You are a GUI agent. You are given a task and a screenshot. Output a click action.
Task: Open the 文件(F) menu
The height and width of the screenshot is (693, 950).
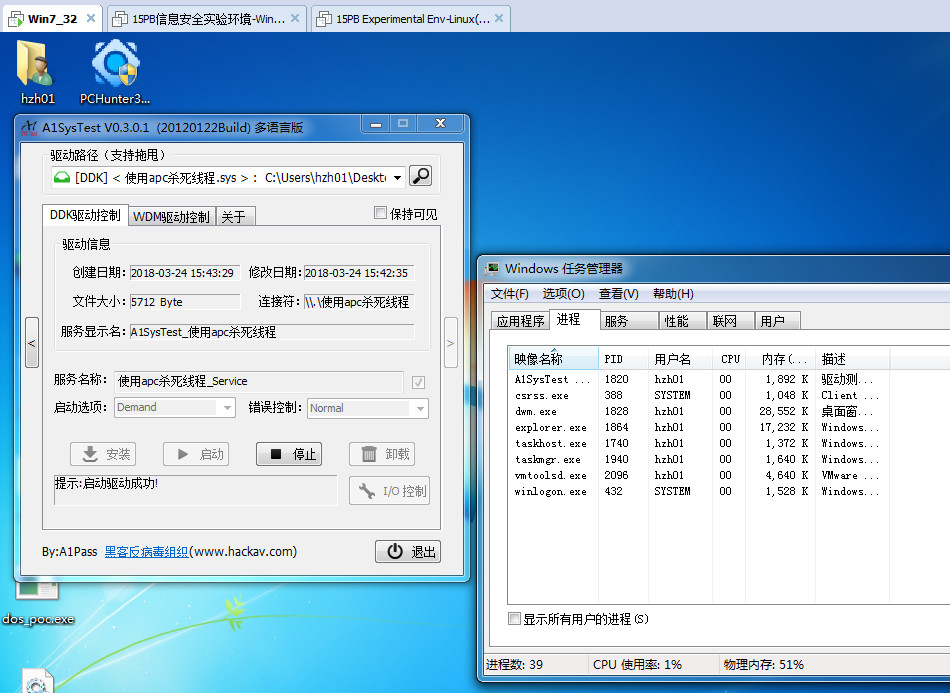click(x=509, y=294)
